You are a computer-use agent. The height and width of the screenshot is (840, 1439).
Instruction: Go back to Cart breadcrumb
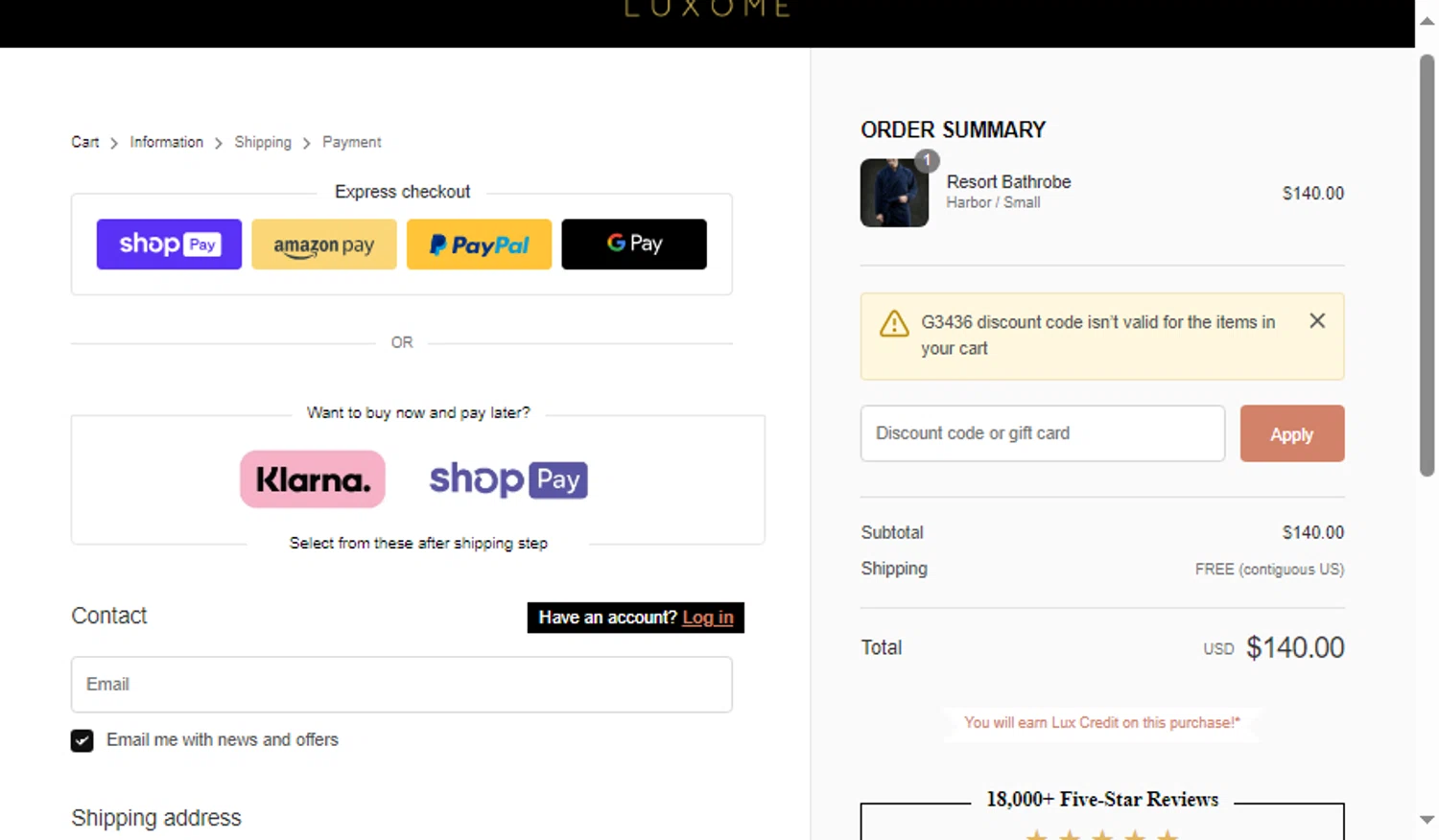[x=85, y=142]
